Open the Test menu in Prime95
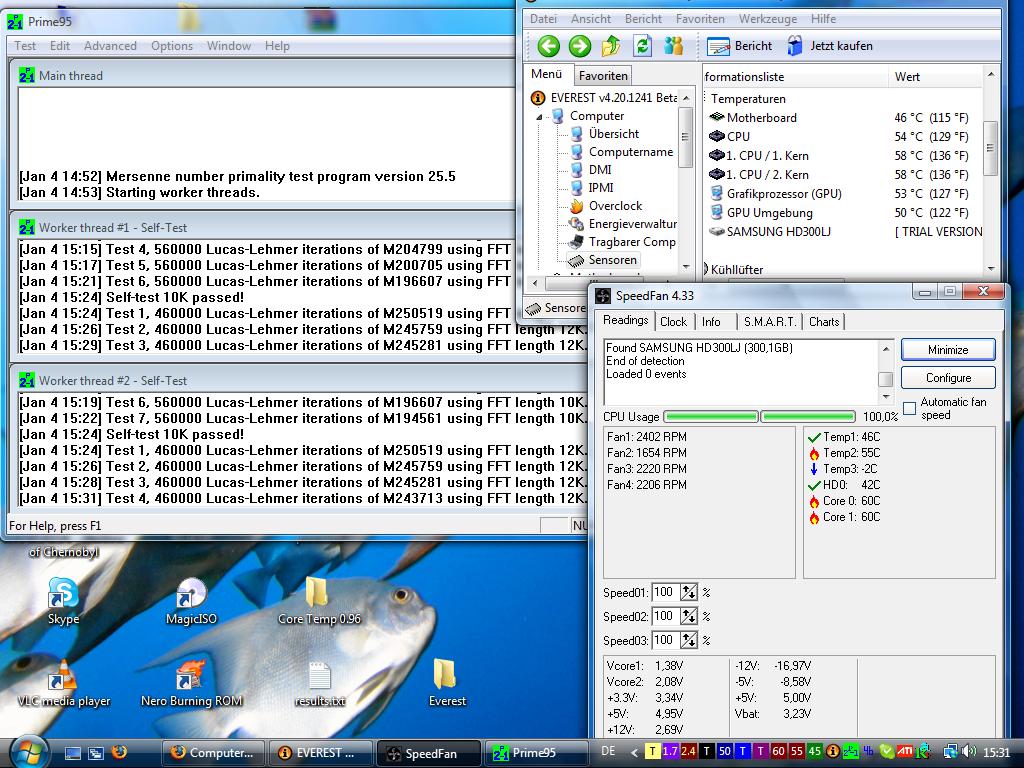1024x768 pixels. pyautogui.click(x=25, y=46)
